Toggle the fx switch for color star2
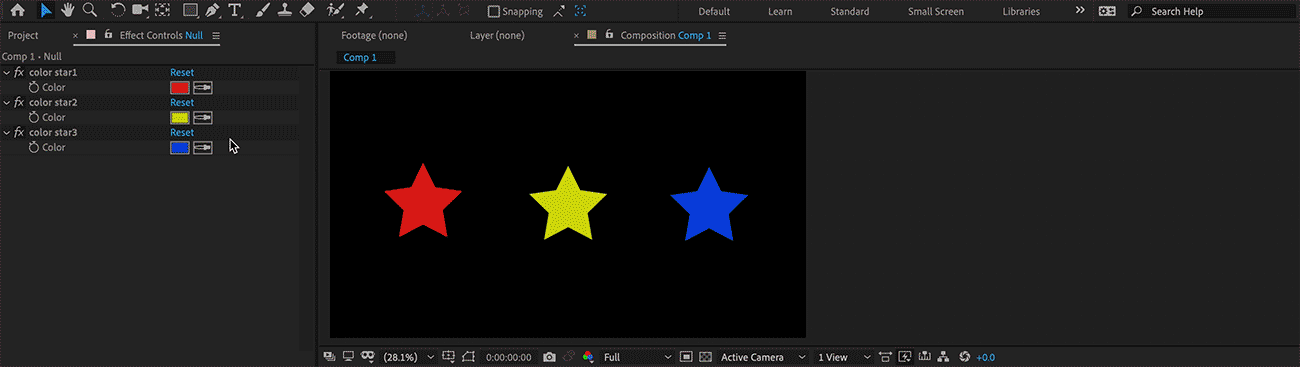This screenshot has width=1300, height=367. point(19,103)
